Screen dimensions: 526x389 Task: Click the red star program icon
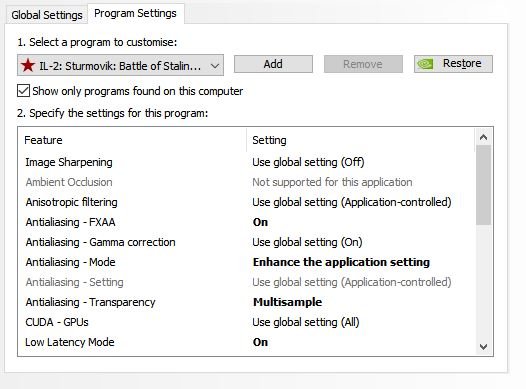(28, 65)
